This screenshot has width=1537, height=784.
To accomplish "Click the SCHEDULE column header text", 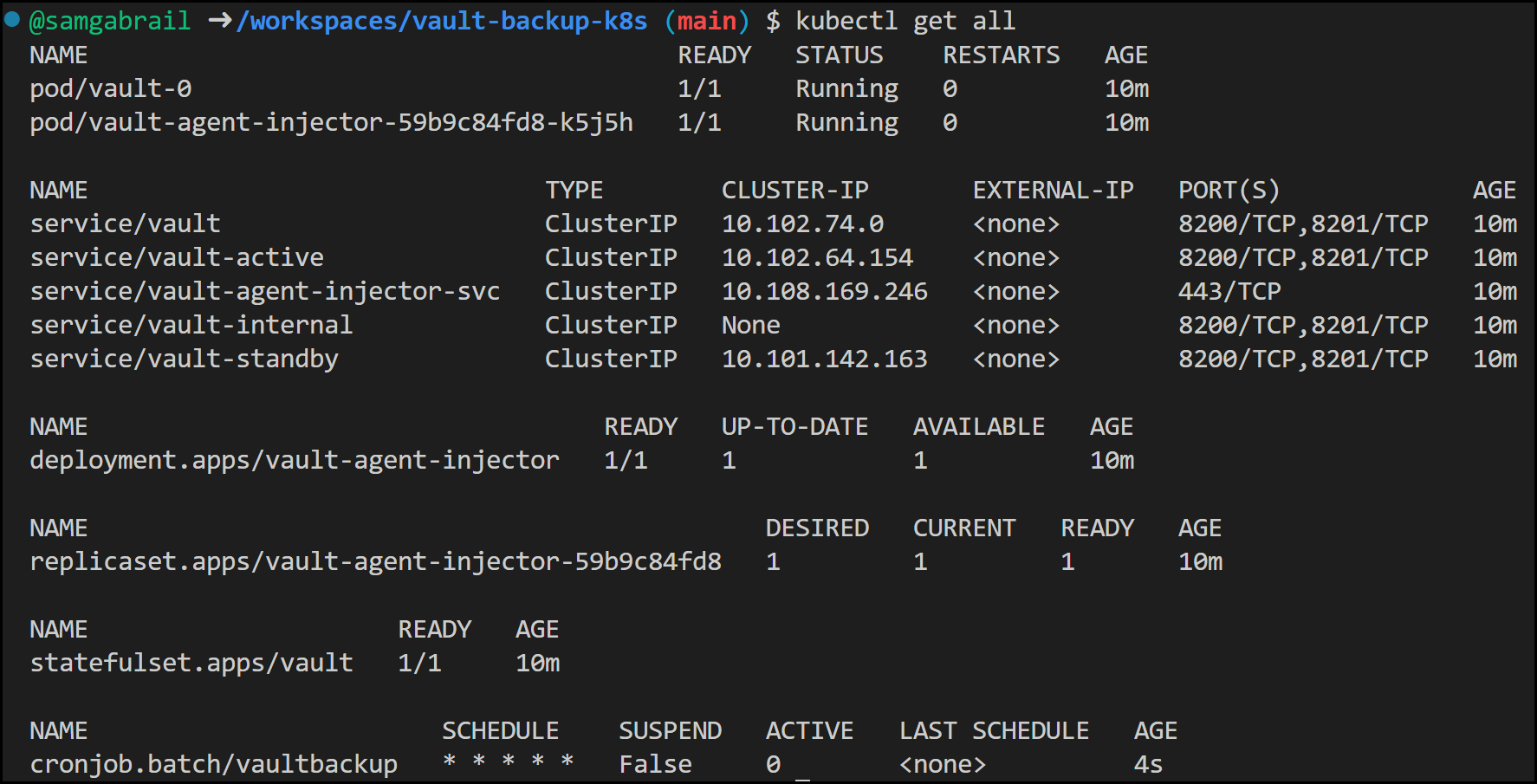I will 501,729.
